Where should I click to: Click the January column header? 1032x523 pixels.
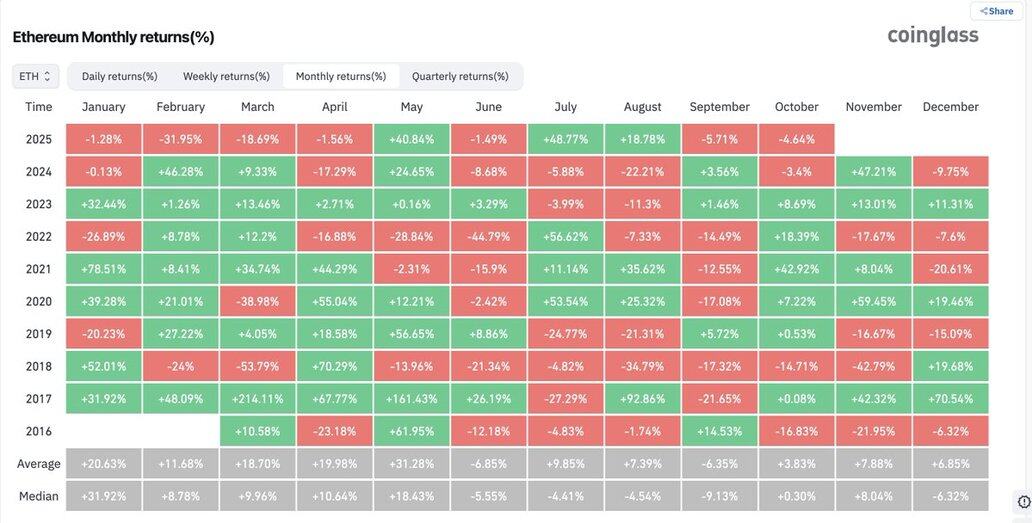coord(103,107)
